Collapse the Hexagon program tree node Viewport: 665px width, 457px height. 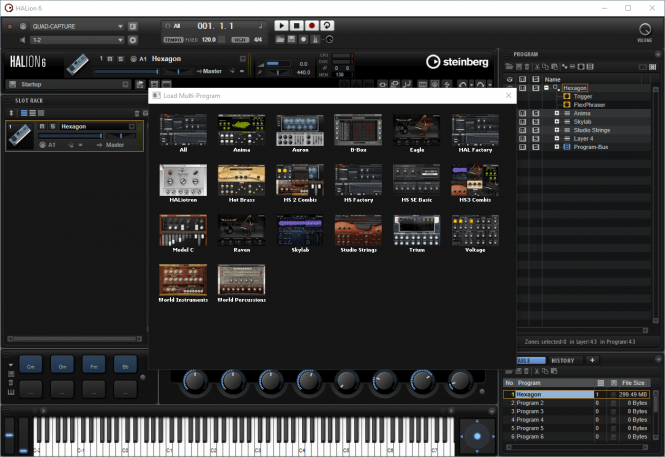pos(546,88)
